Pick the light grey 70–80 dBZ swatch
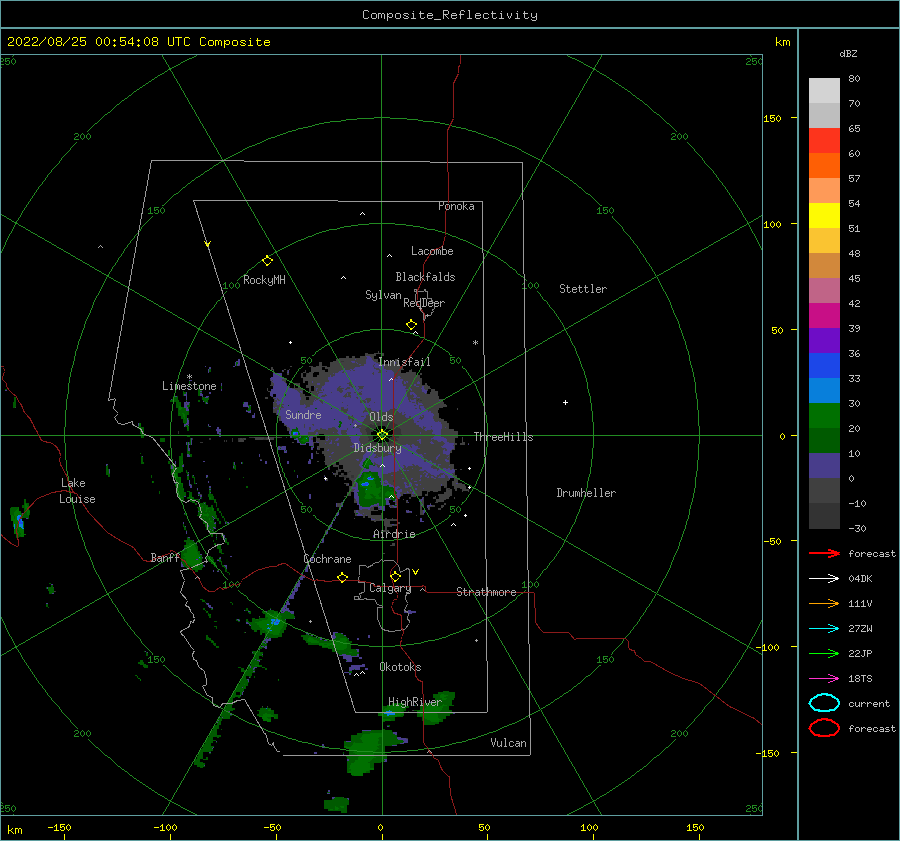This screenshot has width=900, height=841. 824,91
